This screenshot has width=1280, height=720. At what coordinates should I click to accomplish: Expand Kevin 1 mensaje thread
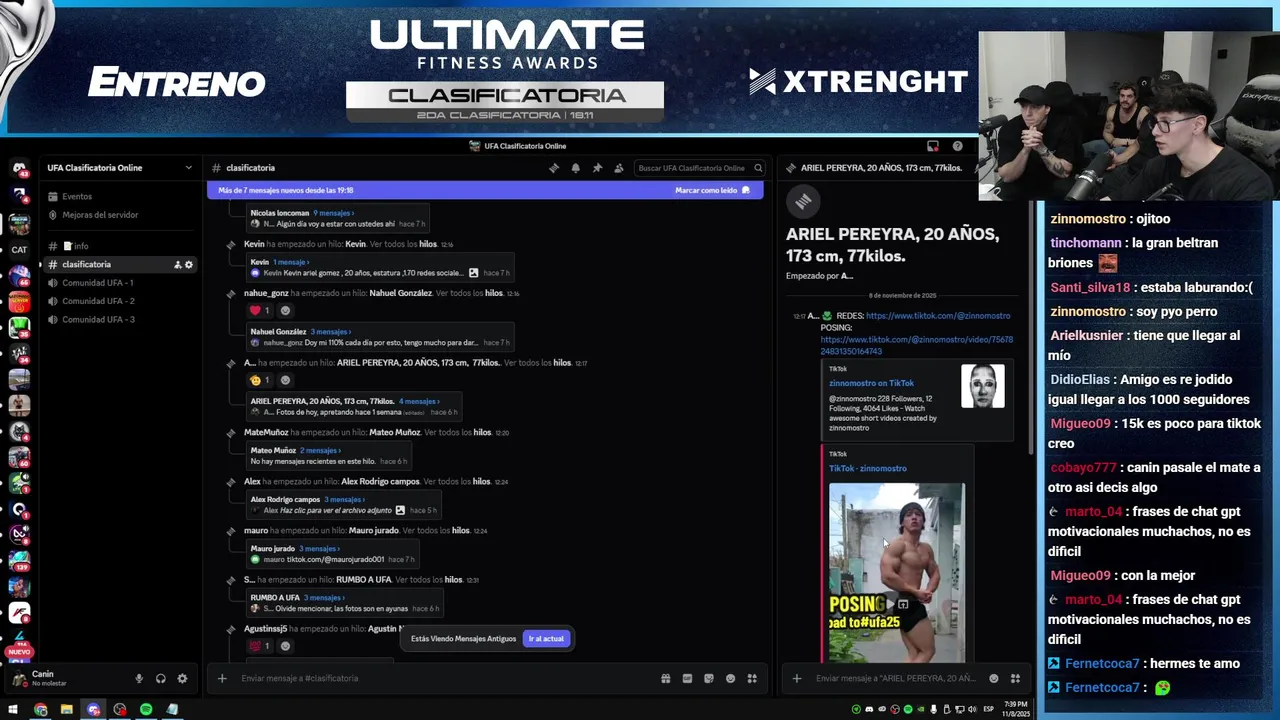289,262
